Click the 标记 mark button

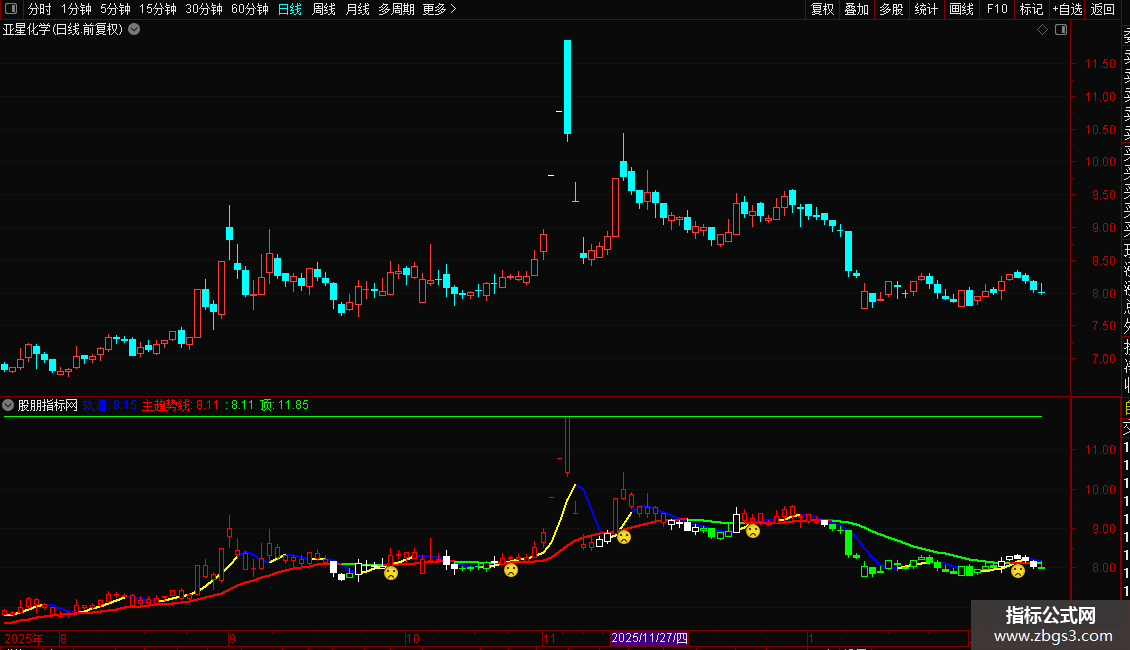pyautogui.click(x=1031, y=9)
